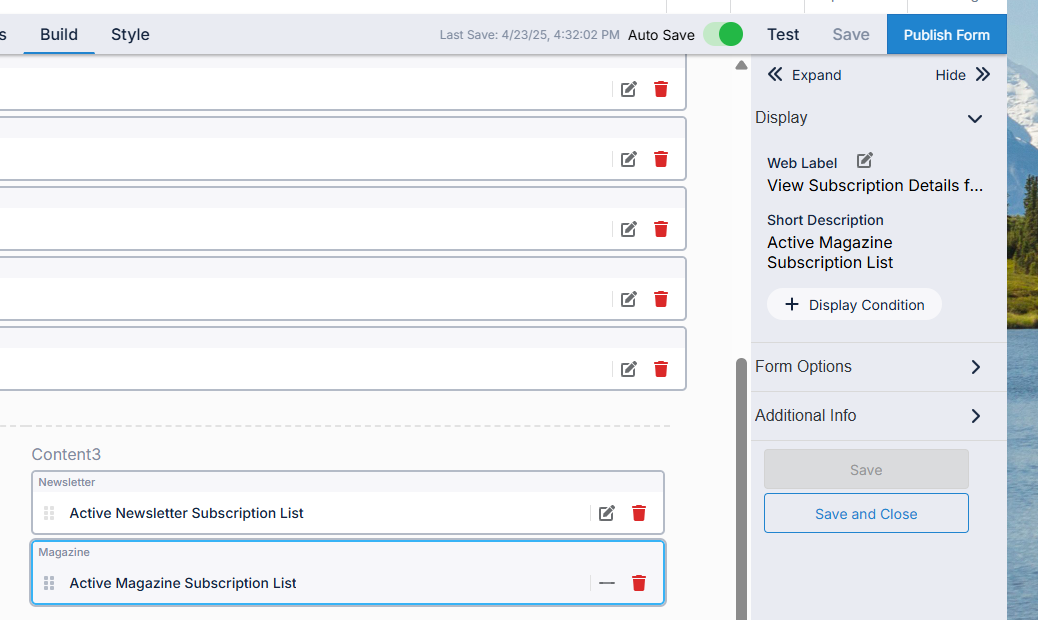Image resolution: width=1038 pixels, height=620 pixels.
Task: Switch to the Build tab
Action: click(59, 35)
